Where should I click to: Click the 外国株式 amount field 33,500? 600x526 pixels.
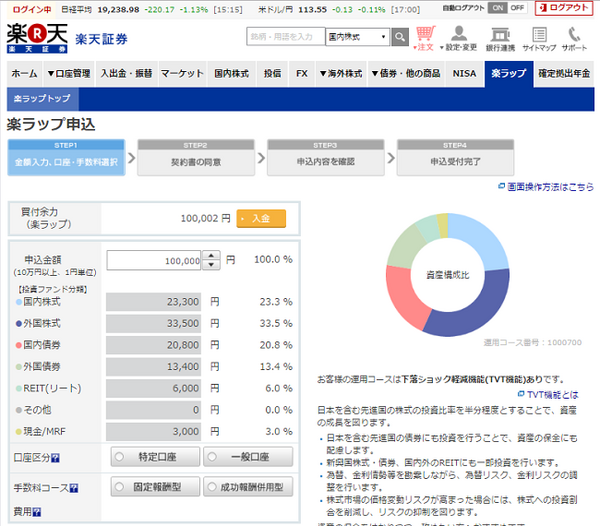coord(153,324)
